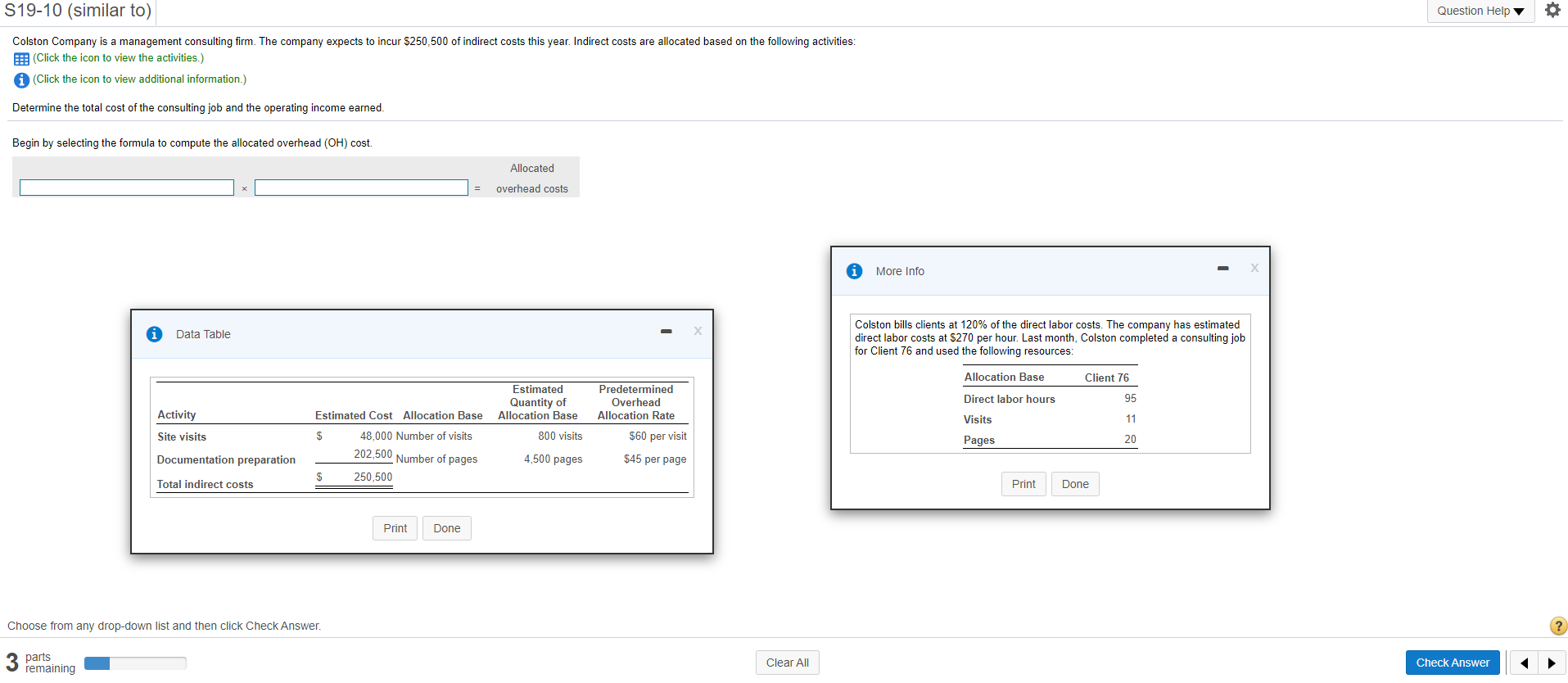Go to previous question arrow
This screenshot has height=683, width=1568.
tap(1524, 663)
